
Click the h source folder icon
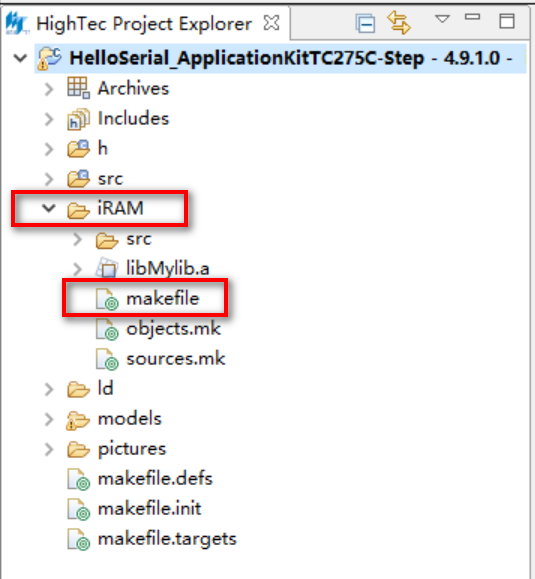pos(78,148)
